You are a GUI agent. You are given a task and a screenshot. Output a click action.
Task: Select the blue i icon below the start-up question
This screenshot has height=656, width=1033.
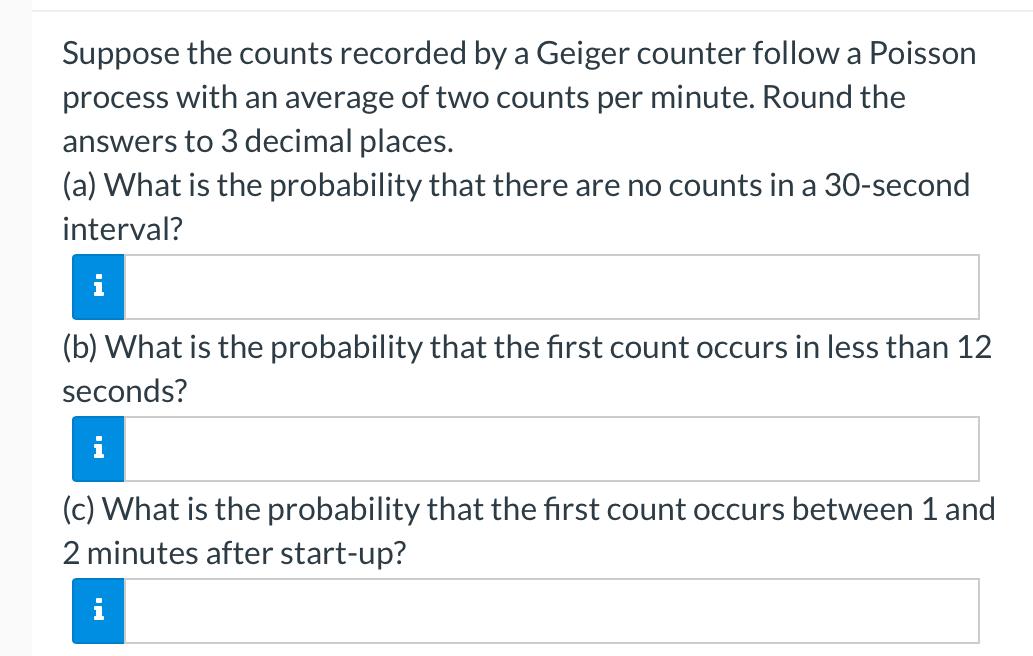tap(97, 610)
